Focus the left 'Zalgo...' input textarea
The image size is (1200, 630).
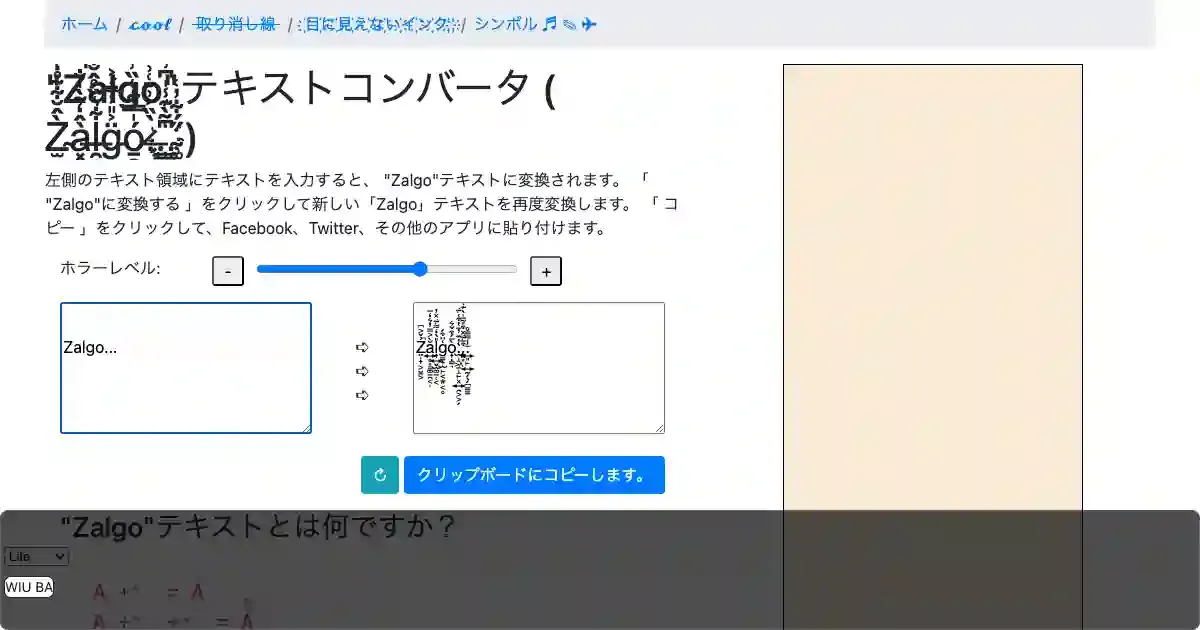(186, 368)
